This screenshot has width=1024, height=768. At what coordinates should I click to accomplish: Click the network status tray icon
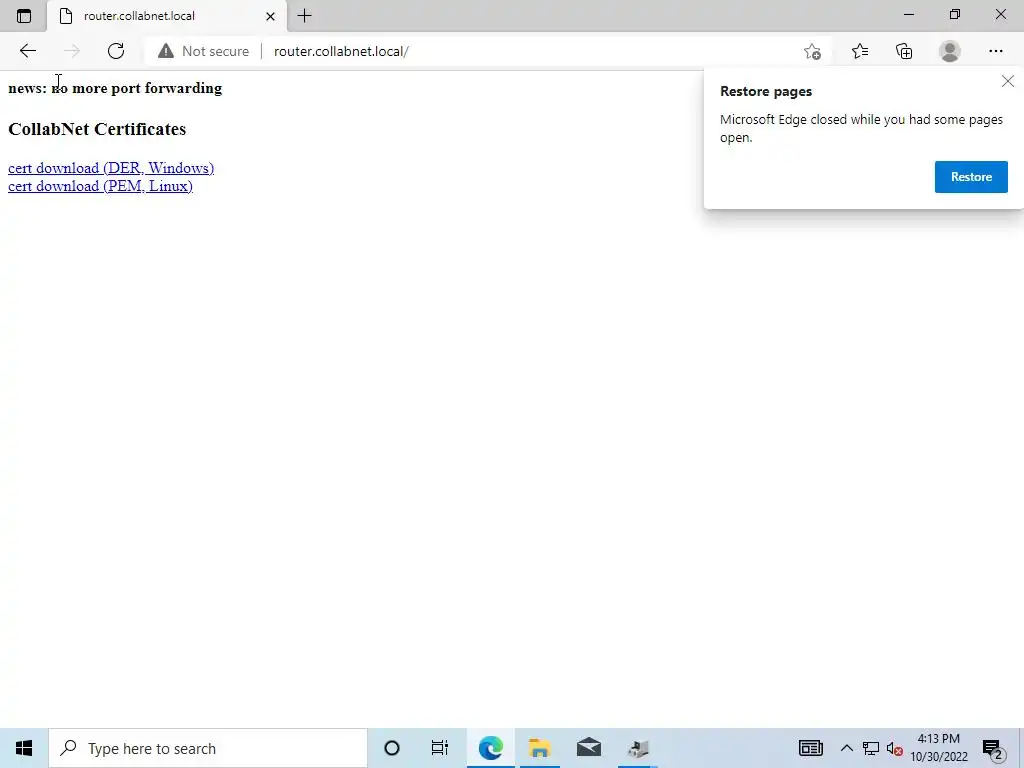pos(871,748)
